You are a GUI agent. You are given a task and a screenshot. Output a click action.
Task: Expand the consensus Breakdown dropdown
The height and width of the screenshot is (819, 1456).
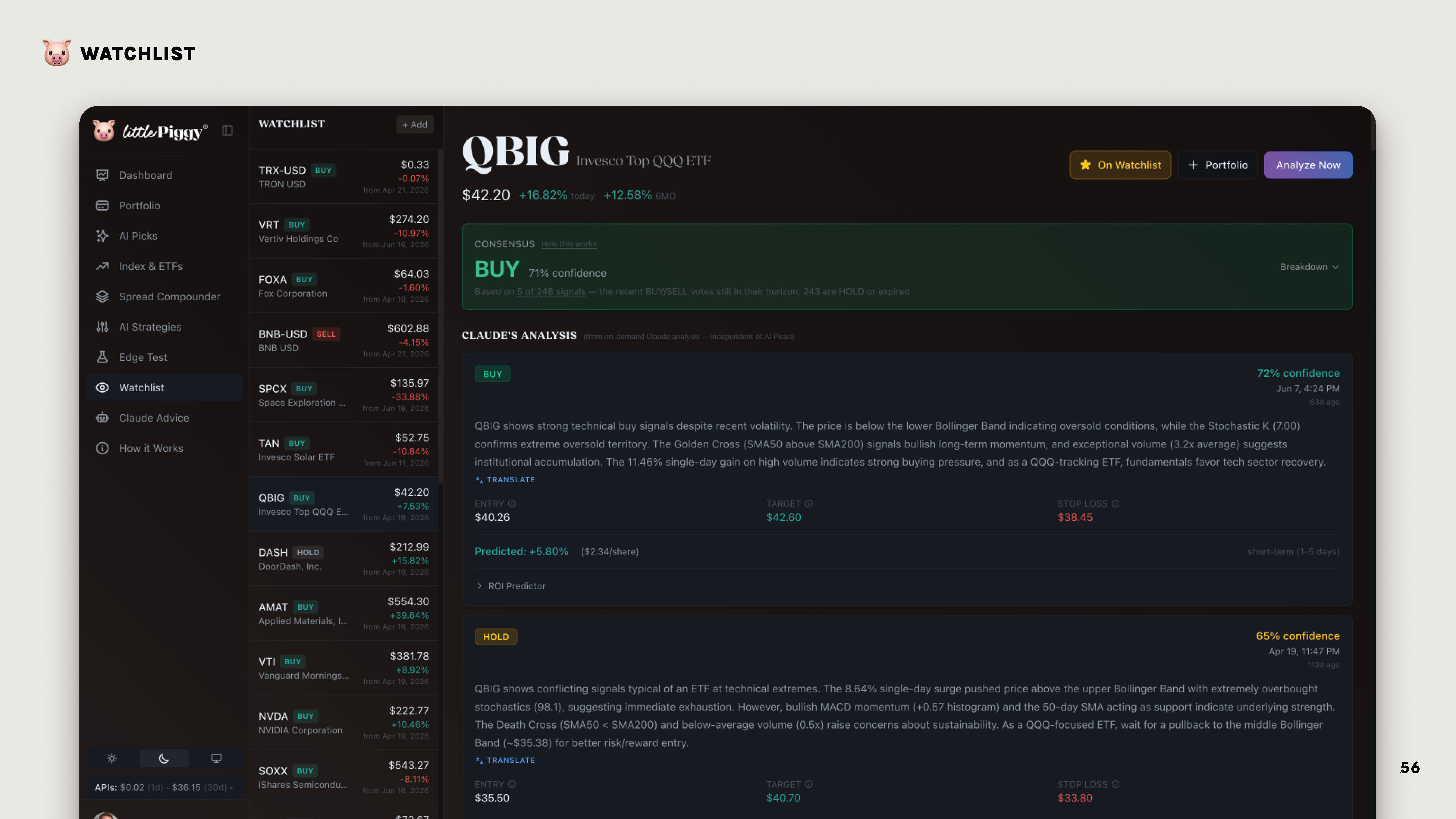pos(1309,267)
